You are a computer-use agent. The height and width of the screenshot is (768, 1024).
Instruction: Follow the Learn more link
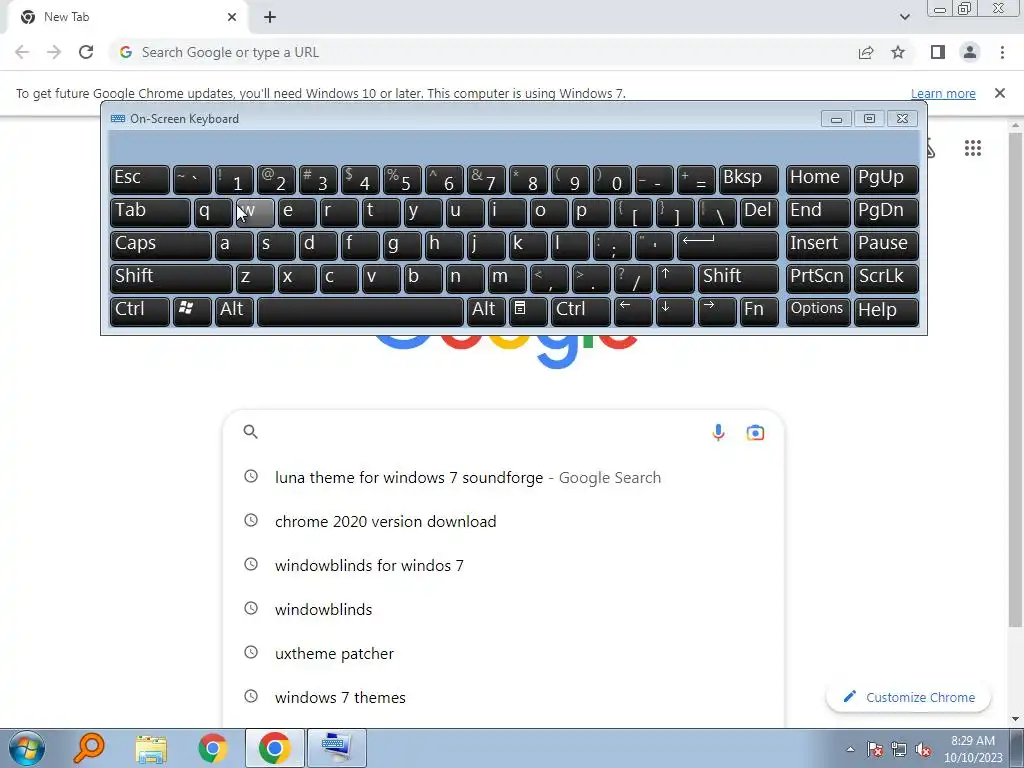(x=943, y=93)
